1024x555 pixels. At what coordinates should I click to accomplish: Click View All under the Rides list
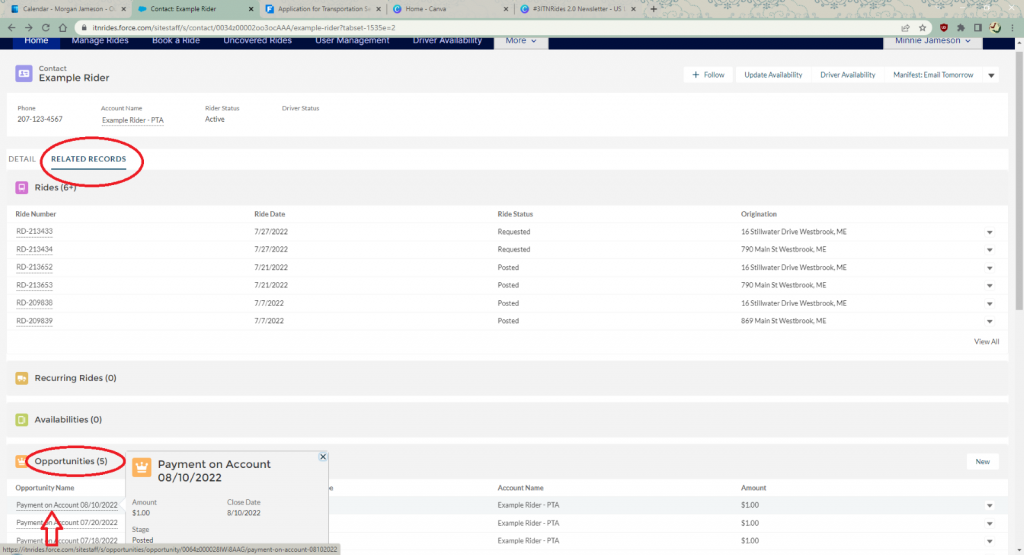pos(986,342)
